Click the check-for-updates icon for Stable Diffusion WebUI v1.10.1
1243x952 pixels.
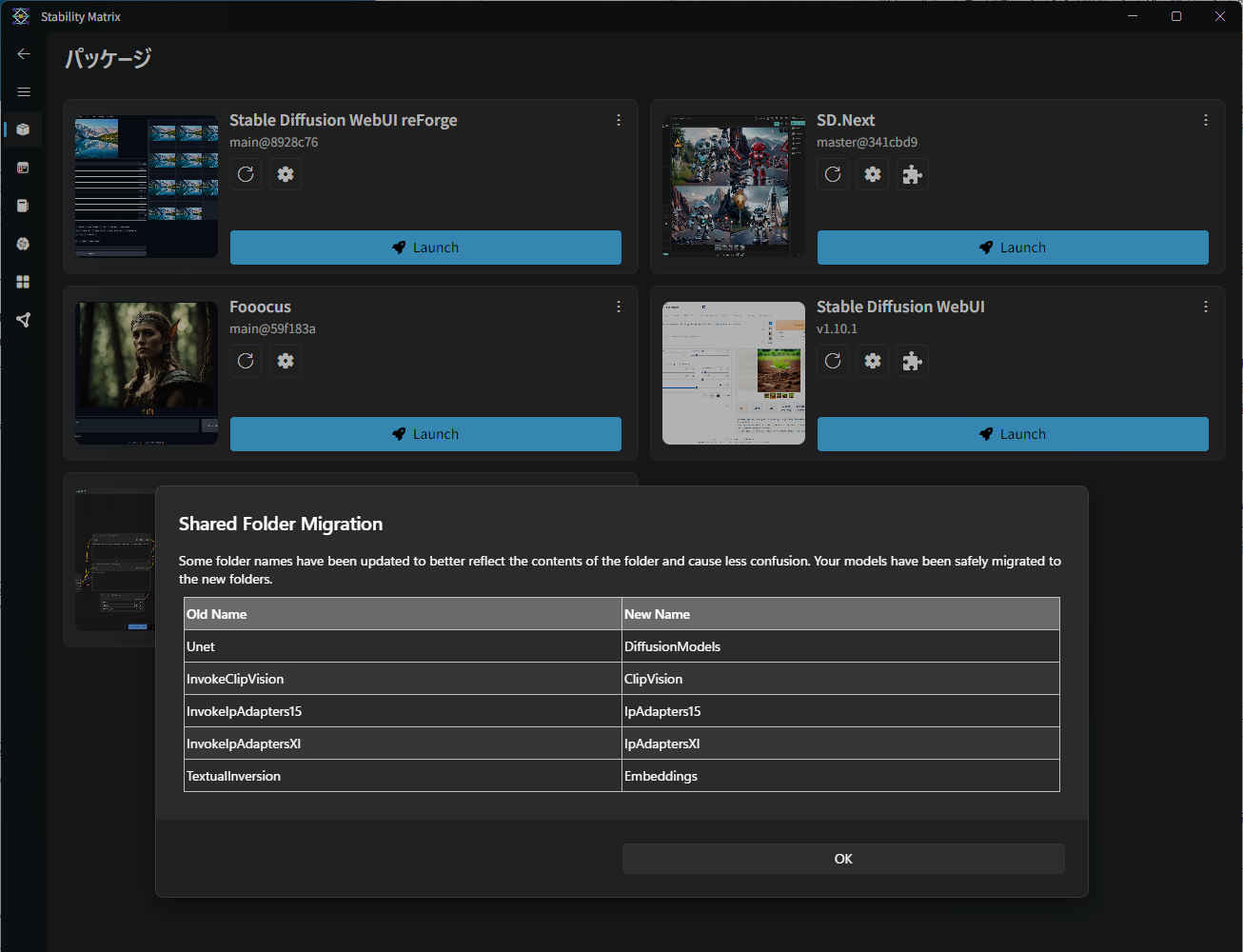coord(833,361)
